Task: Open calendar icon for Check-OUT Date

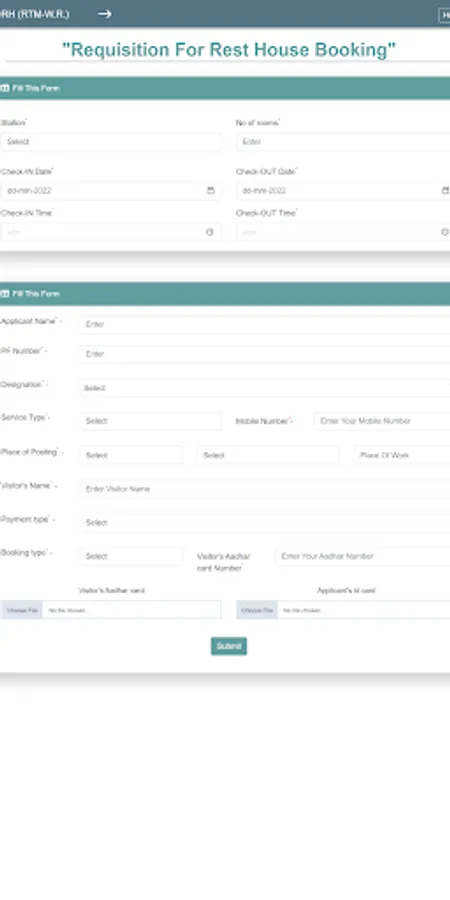Action: point(445,191)
